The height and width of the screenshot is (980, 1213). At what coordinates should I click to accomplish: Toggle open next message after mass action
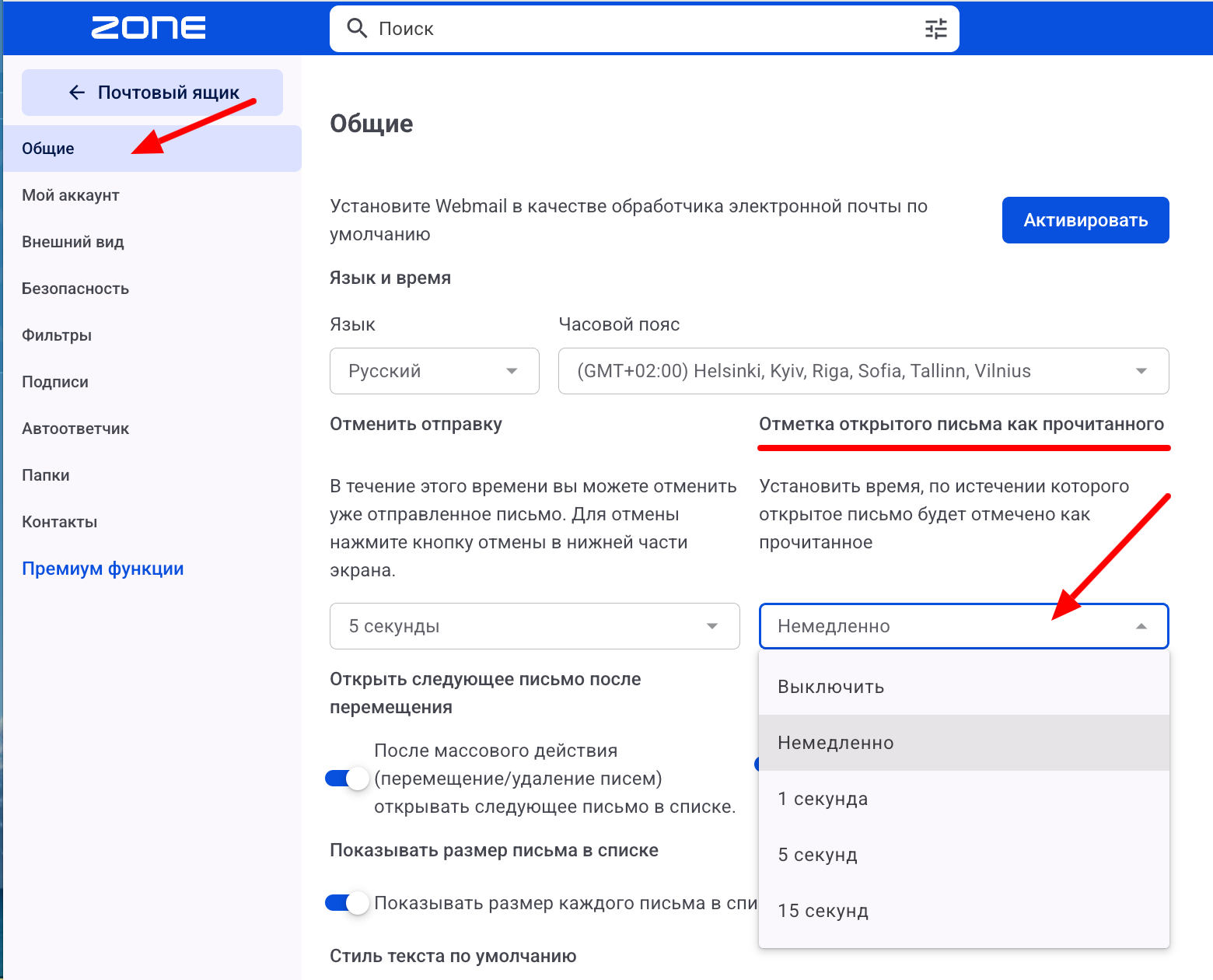point(347,779)
